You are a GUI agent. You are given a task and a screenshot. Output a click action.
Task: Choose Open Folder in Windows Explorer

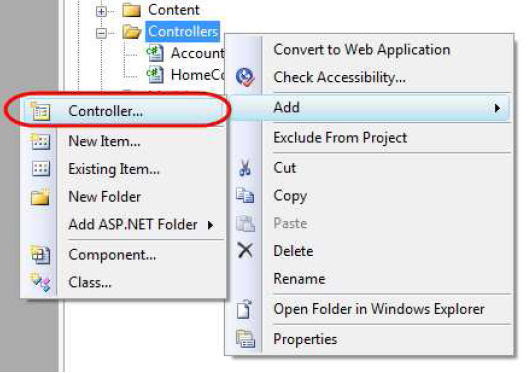379,309
